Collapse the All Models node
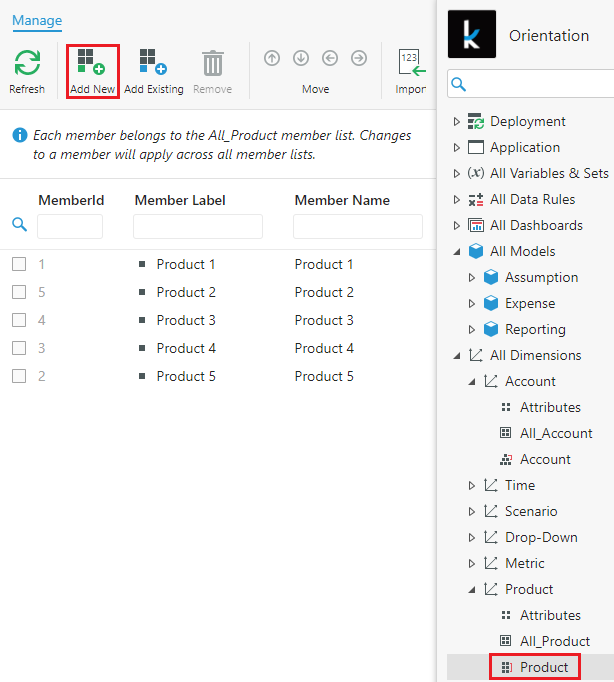This screenshot has height=682, width=614. tap(457, 252)
